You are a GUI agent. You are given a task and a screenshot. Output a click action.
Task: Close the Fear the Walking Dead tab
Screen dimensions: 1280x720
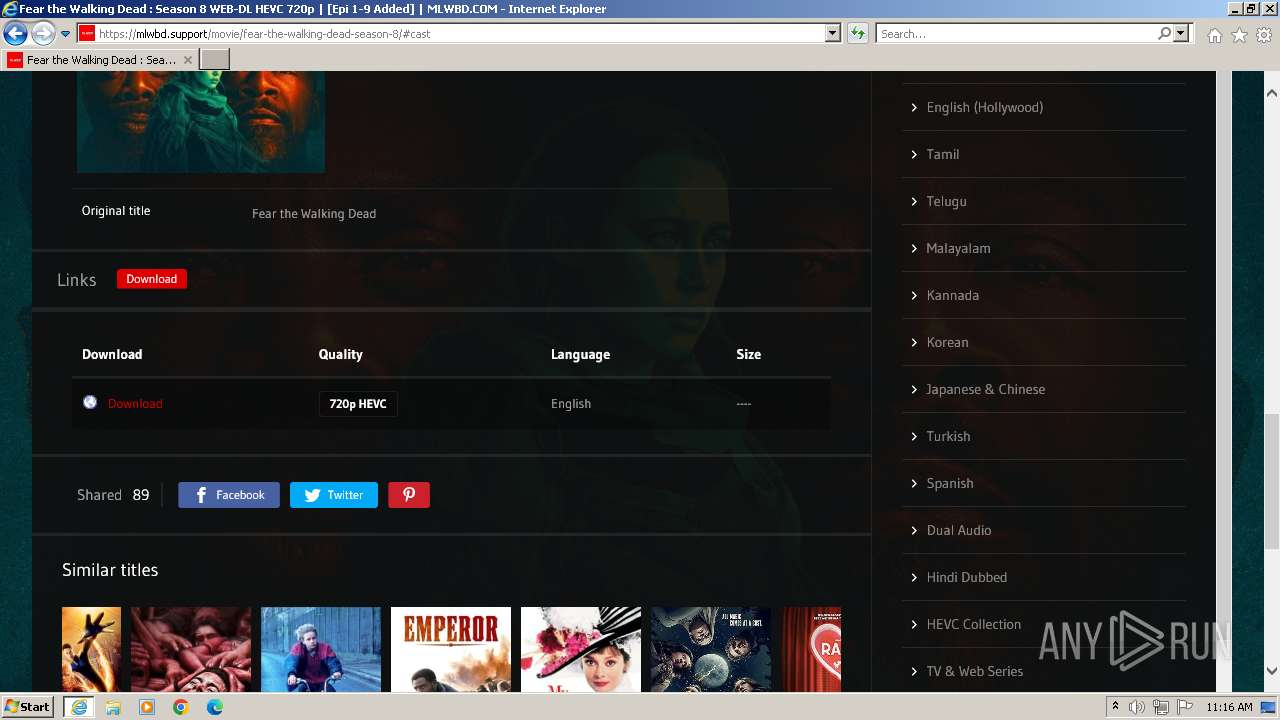tap(188, 60)
